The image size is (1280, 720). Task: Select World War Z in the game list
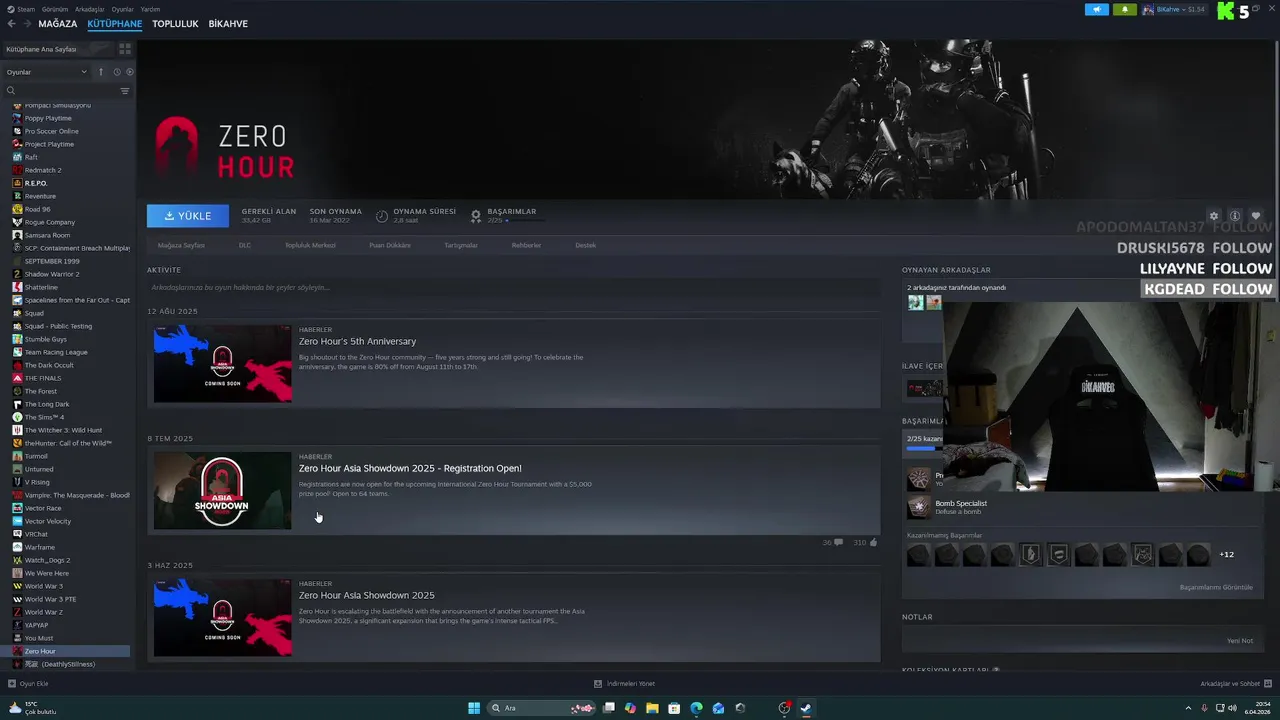[x=44, y=612]
